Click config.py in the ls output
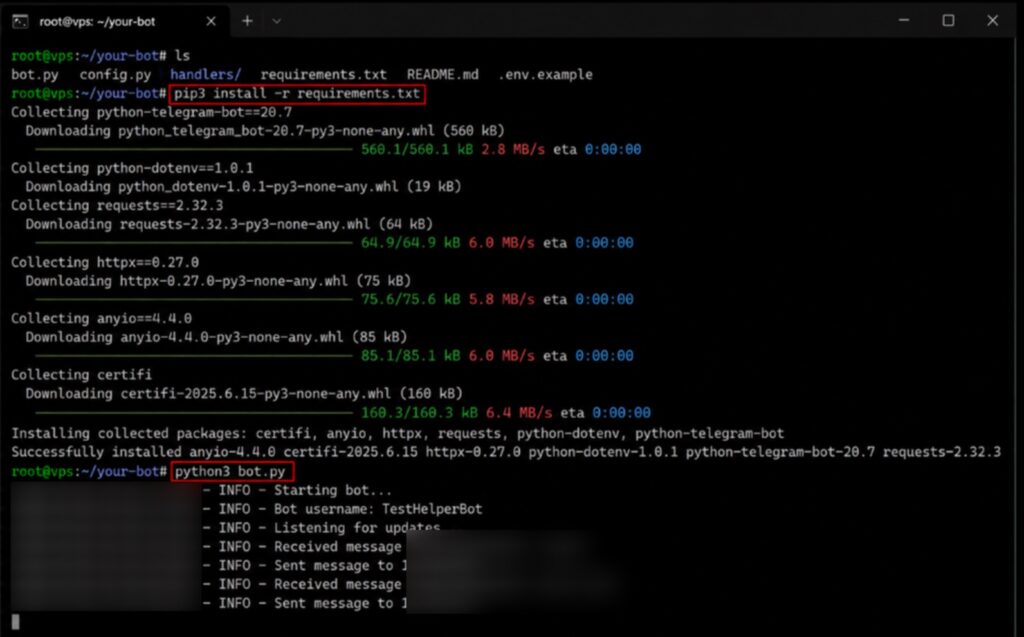 (x=115, y=74)
